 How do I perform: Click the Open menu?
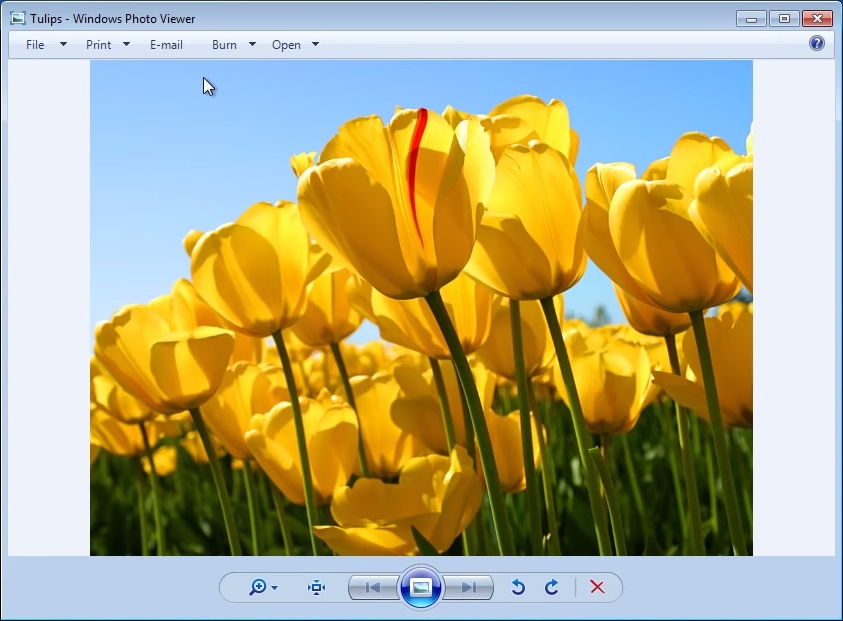point(288,44)
